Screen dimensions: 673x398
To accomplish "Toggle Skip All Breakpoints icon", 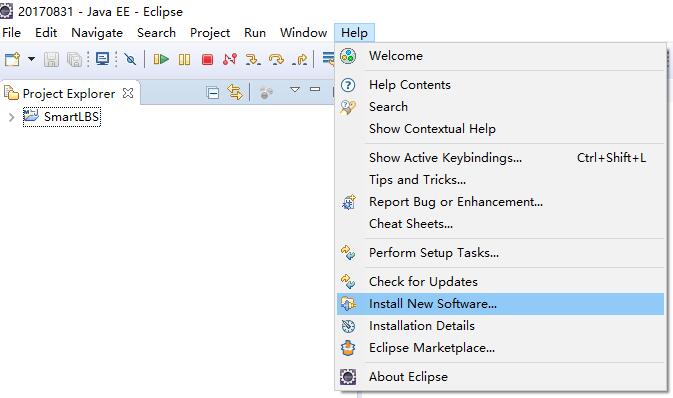I will [x=130, y=59].
